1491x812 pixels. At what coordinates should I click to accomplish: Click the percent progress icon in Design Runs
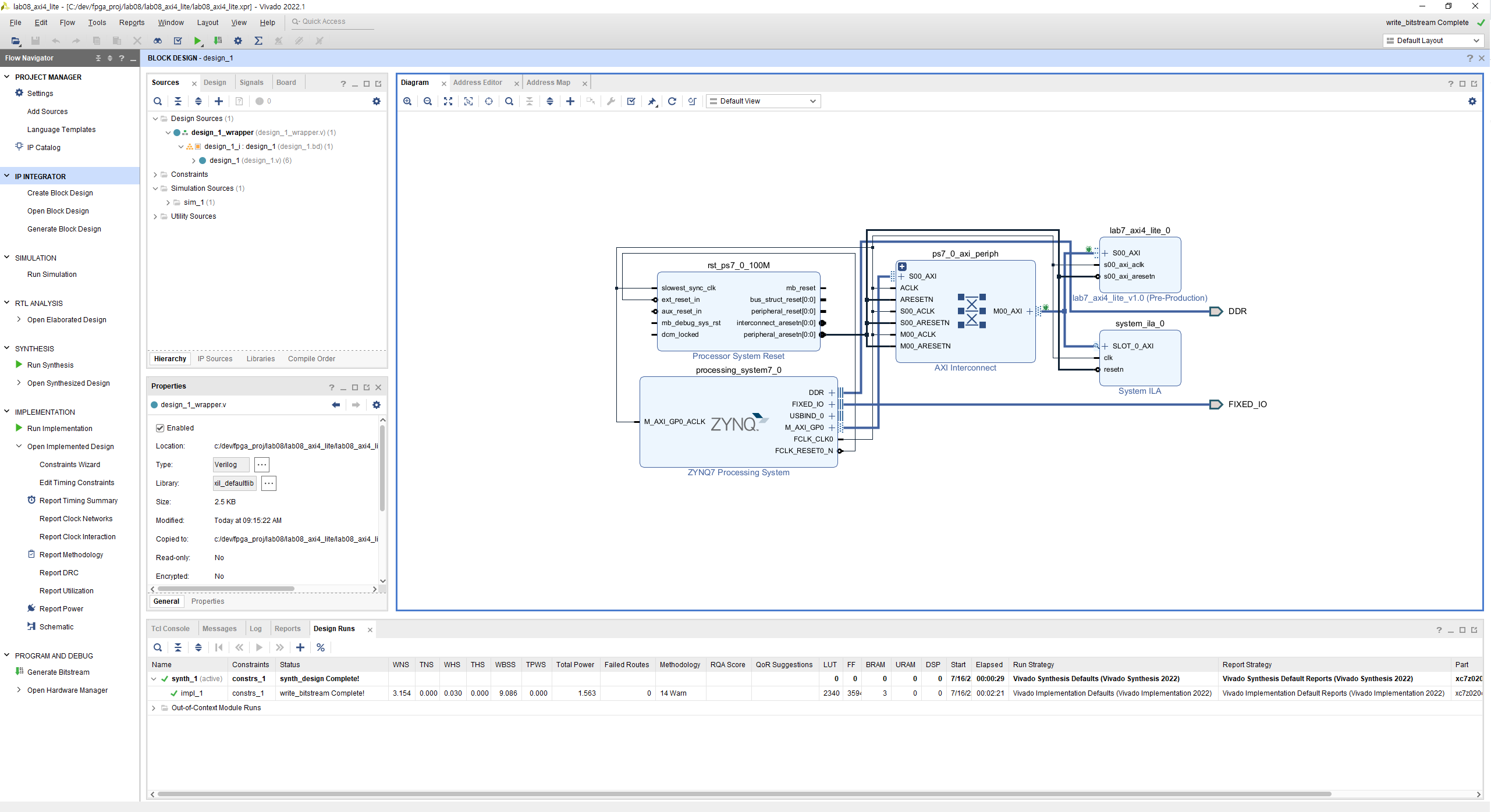coord(321,647)
